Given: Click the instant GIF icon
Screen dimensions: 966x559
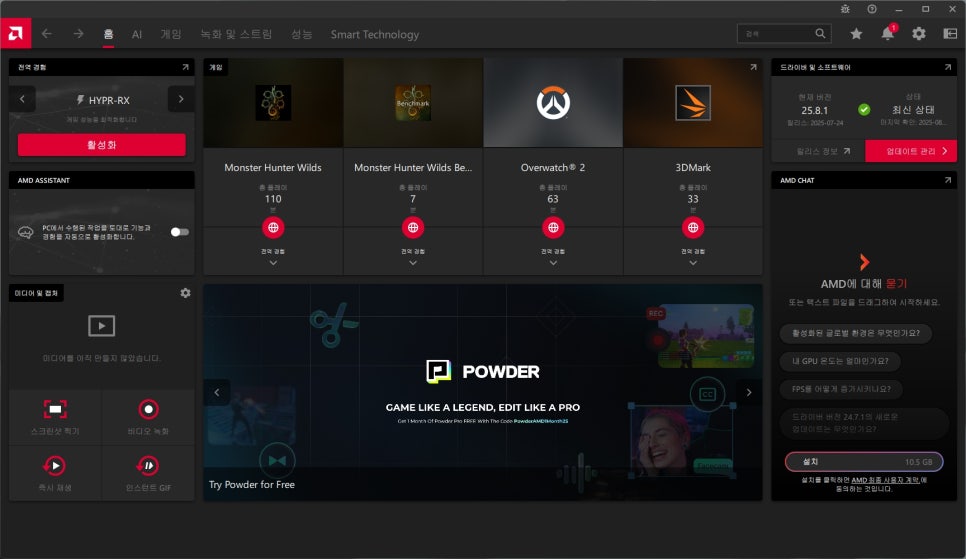Looking at the screenshot, I should tap(148, 465).
